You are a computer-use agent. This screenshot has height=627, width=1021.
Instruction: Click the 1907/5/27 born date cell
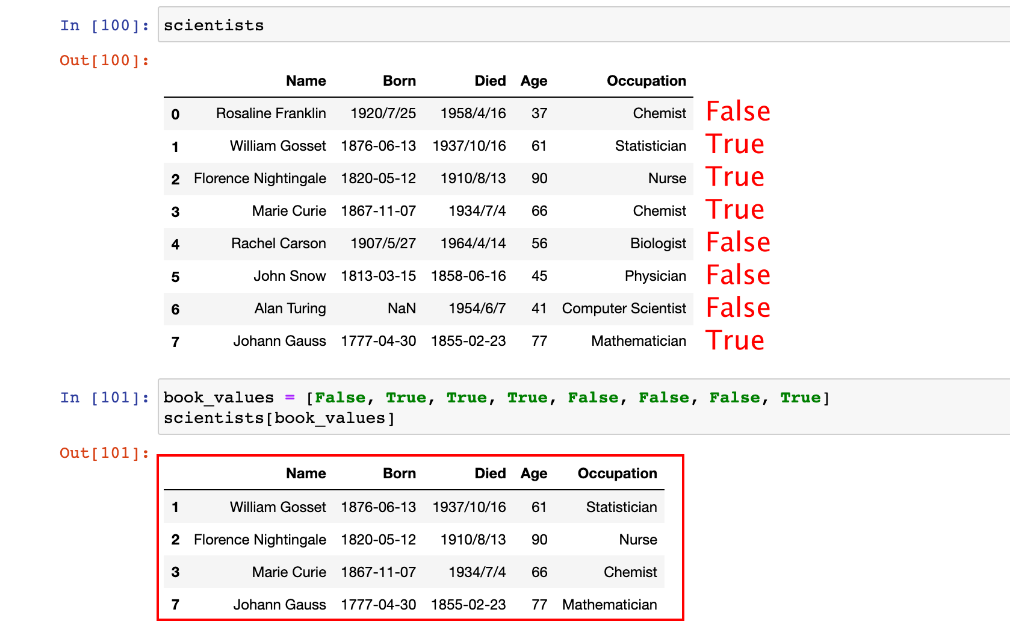coord(383,244)
